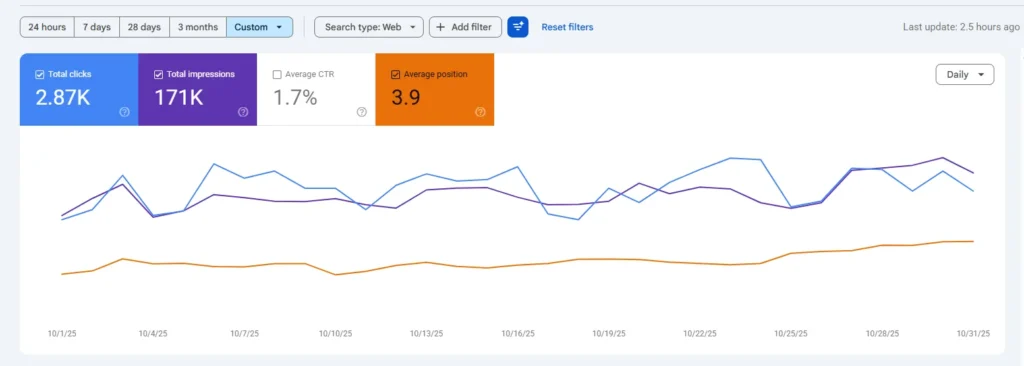The height and width of the screenshot is (366, 1024).
Task: Click the 10/19/25 axis label
Action: coord(609,333)
